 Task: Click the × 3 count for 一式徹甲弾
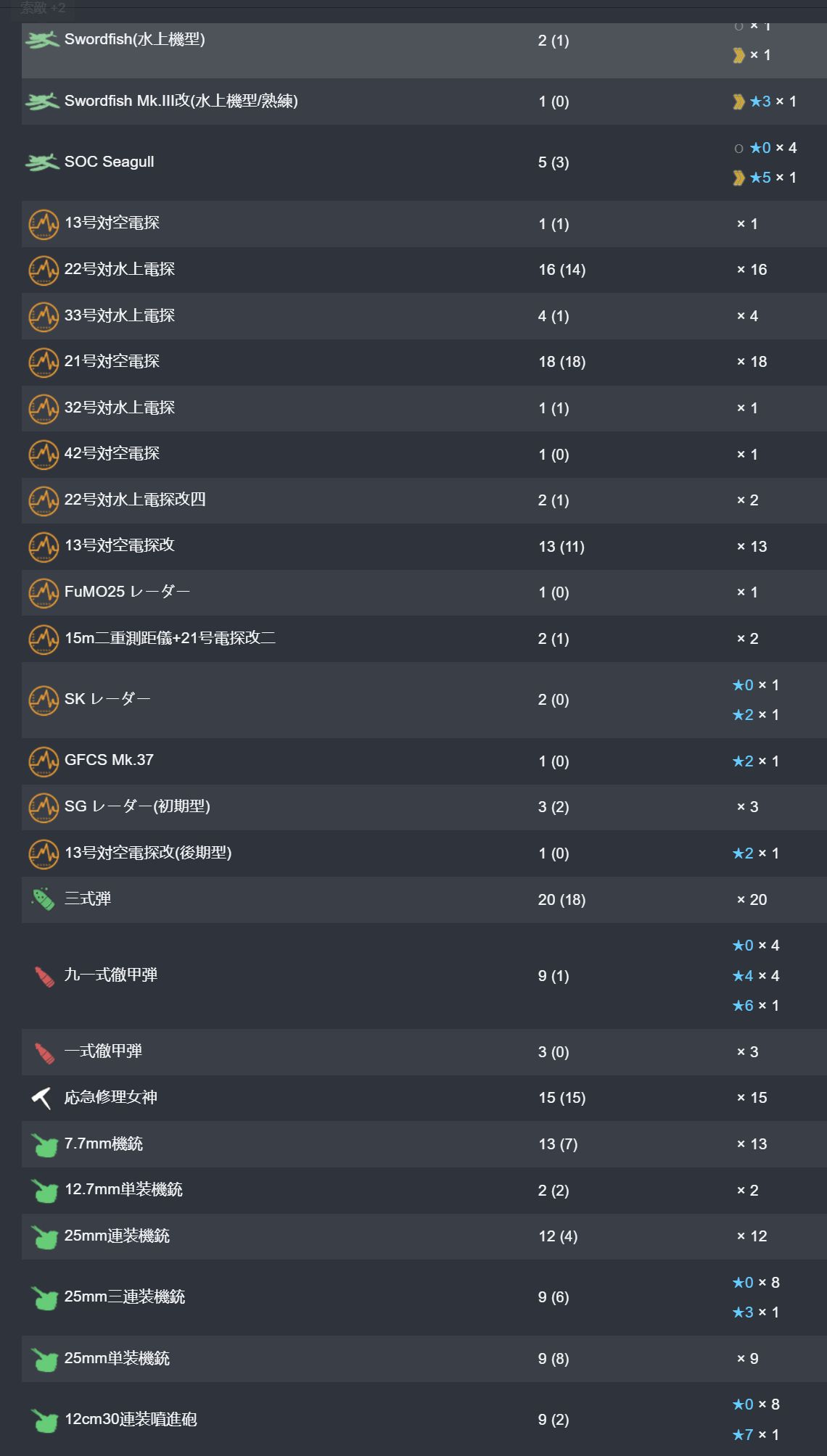pos(747,1052)
